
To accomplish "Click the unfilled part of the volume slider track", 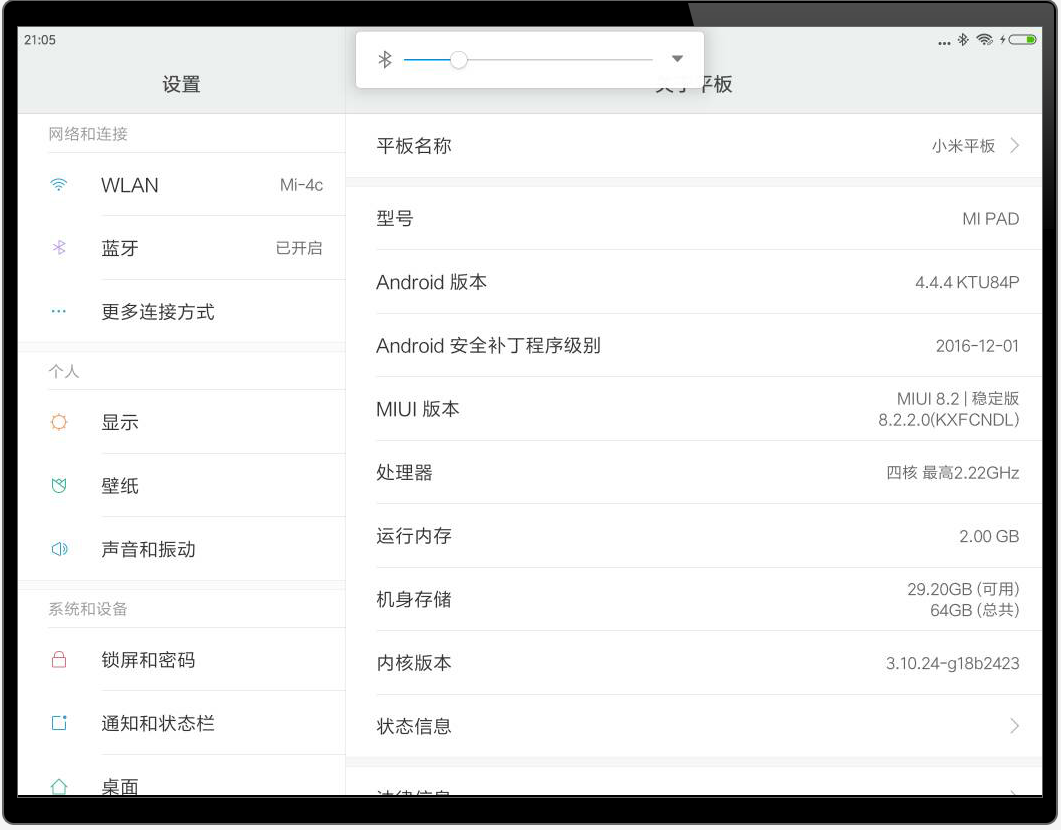I will point(560,60).
